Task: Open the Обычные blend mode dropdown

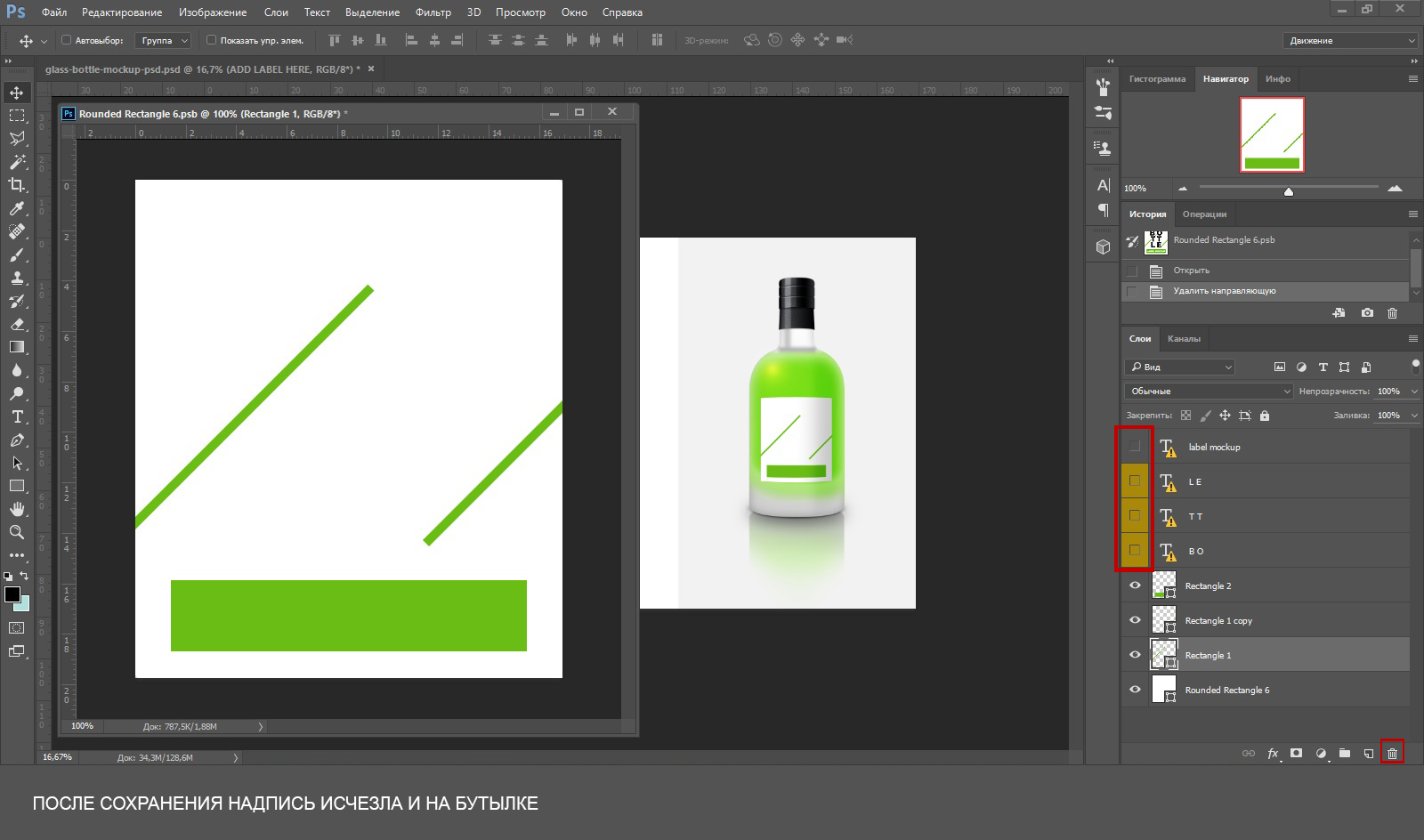Action: pyautogui.click(x=1208, y=391)
